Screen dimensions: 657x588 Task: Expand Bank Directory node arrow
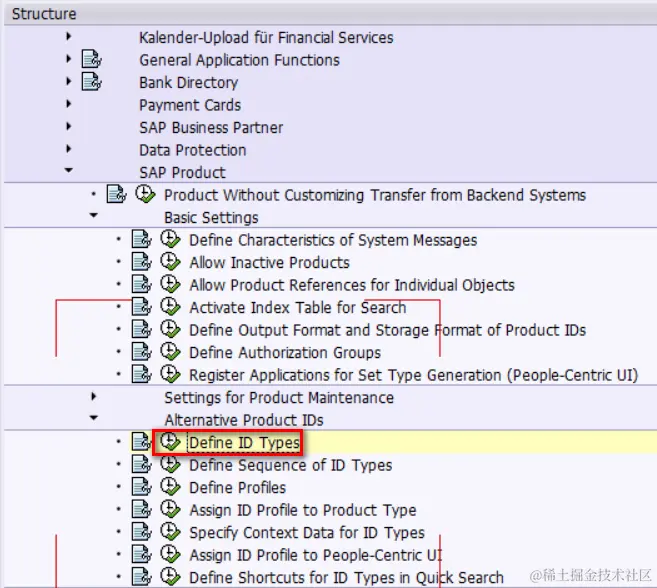(x=69, y=81)
